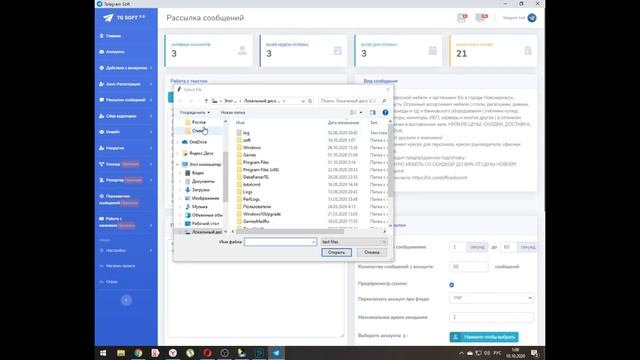The height and width of the screenshot is (360, 640).
Task: Open Windows notification center icon
Action: click(534, 353)
